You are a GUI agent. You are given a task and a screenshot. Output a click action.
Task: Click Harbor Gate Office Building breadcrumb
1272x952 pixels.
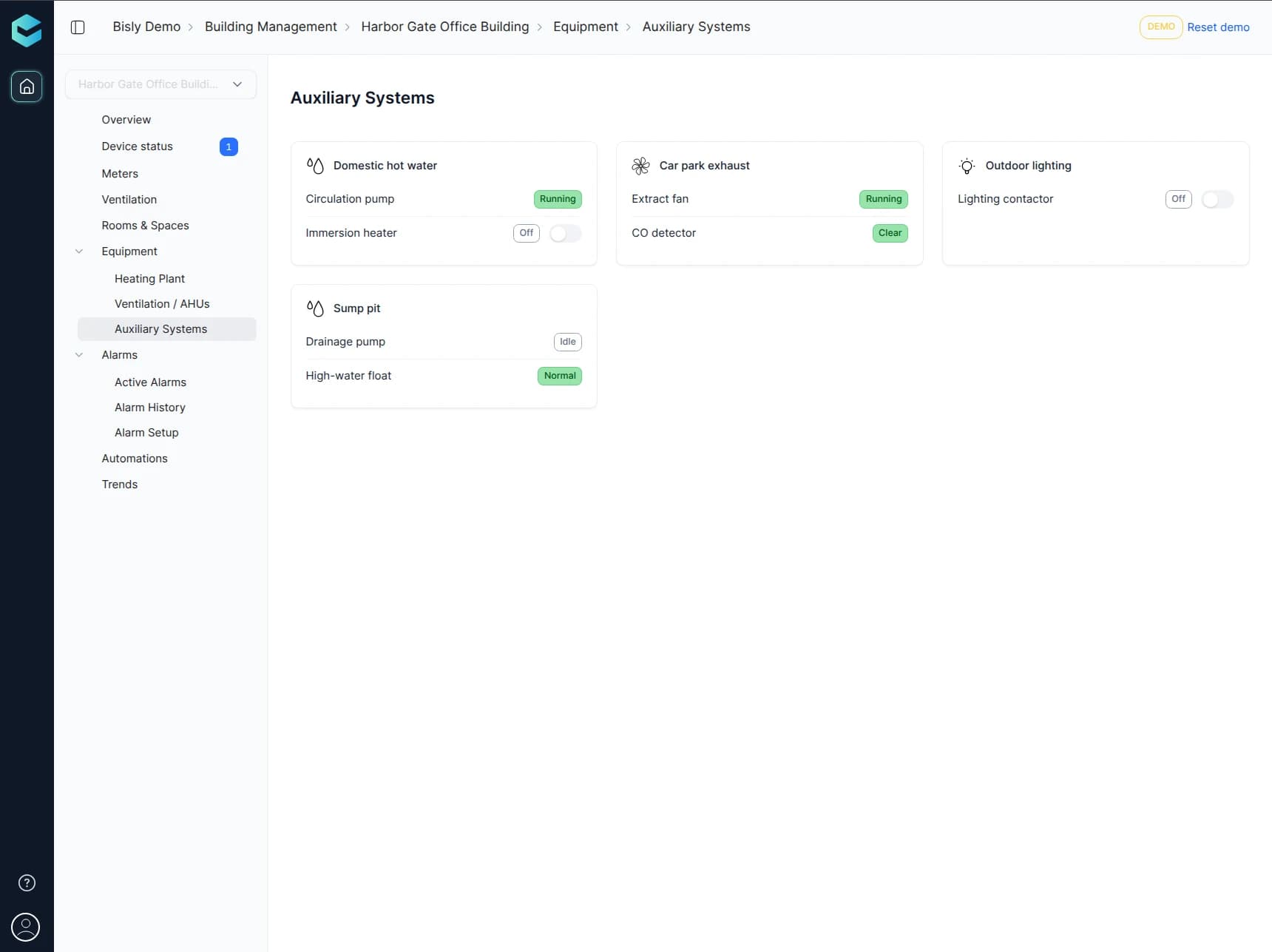click(x=445, y=27)
